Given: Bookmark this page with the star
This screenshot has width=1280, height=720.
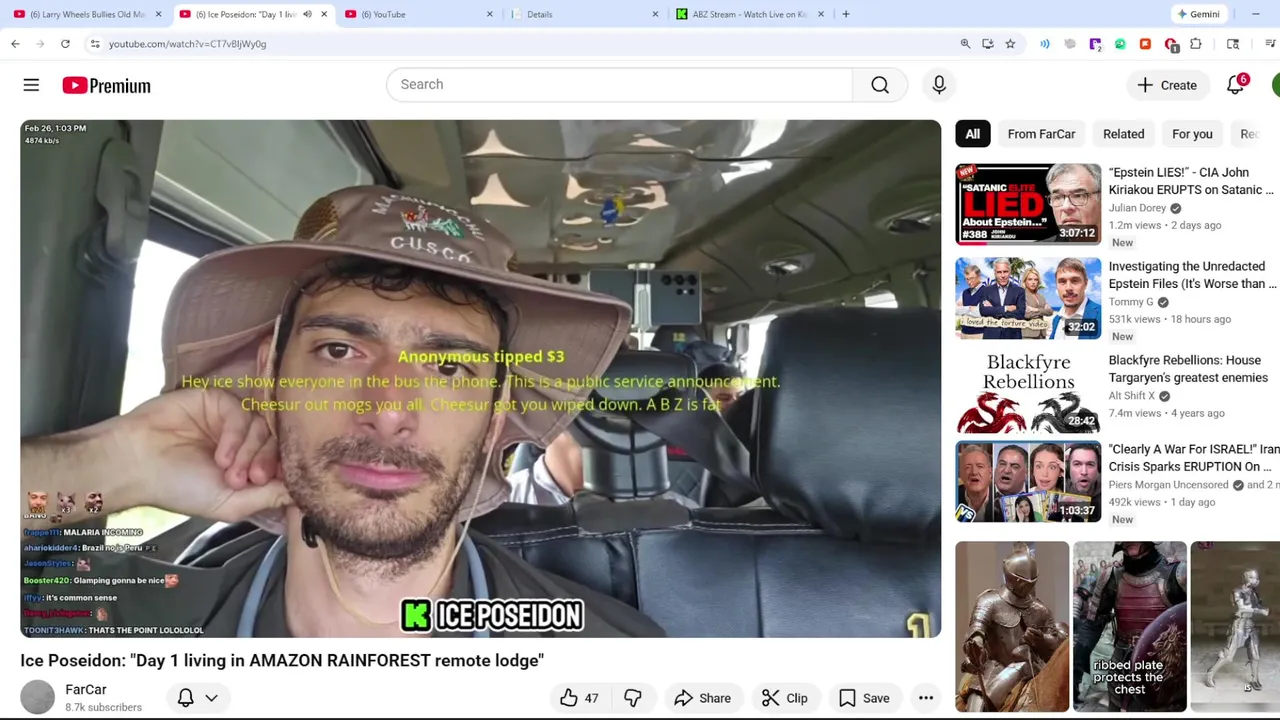Looking at the screenshot, I should coord(1010,44).
